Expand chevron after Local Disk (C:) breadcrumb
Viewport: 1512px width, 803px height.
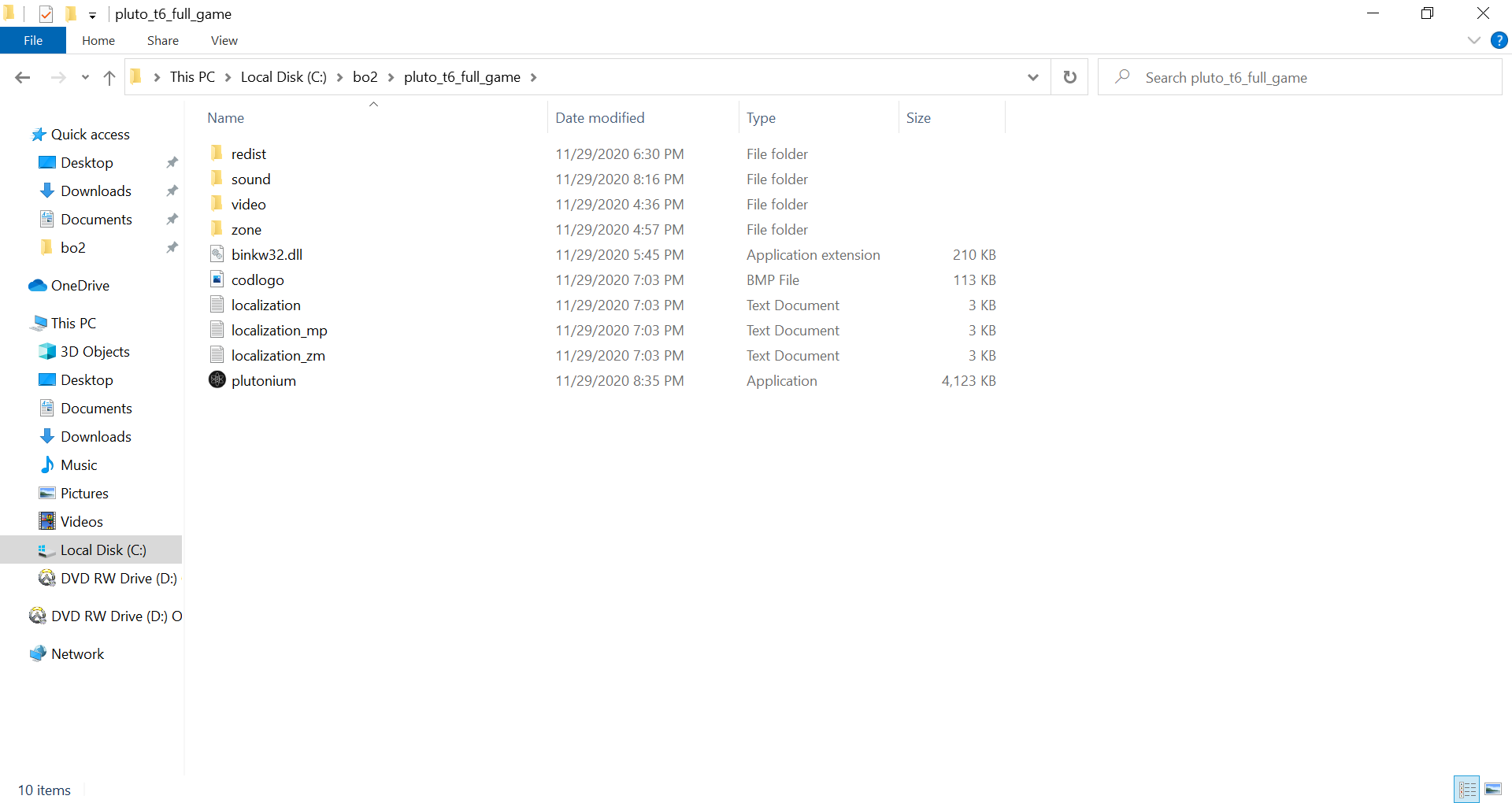click(340, 77)
